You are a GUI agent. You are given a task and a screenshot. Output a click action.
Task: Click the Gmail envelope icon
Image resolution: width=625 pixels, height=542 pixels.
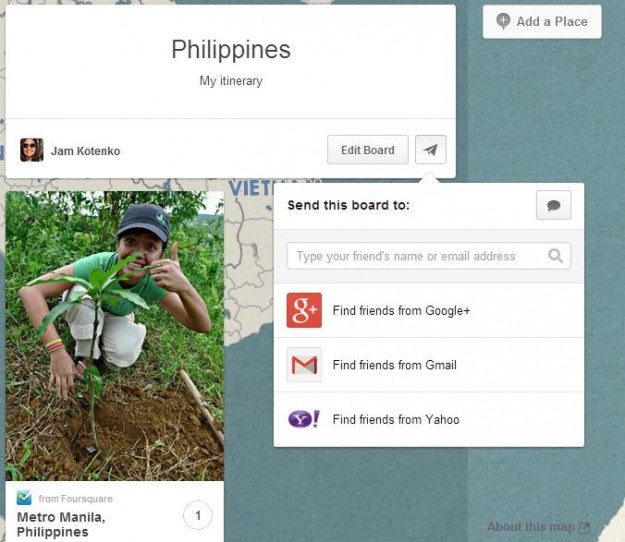point(304,365)
